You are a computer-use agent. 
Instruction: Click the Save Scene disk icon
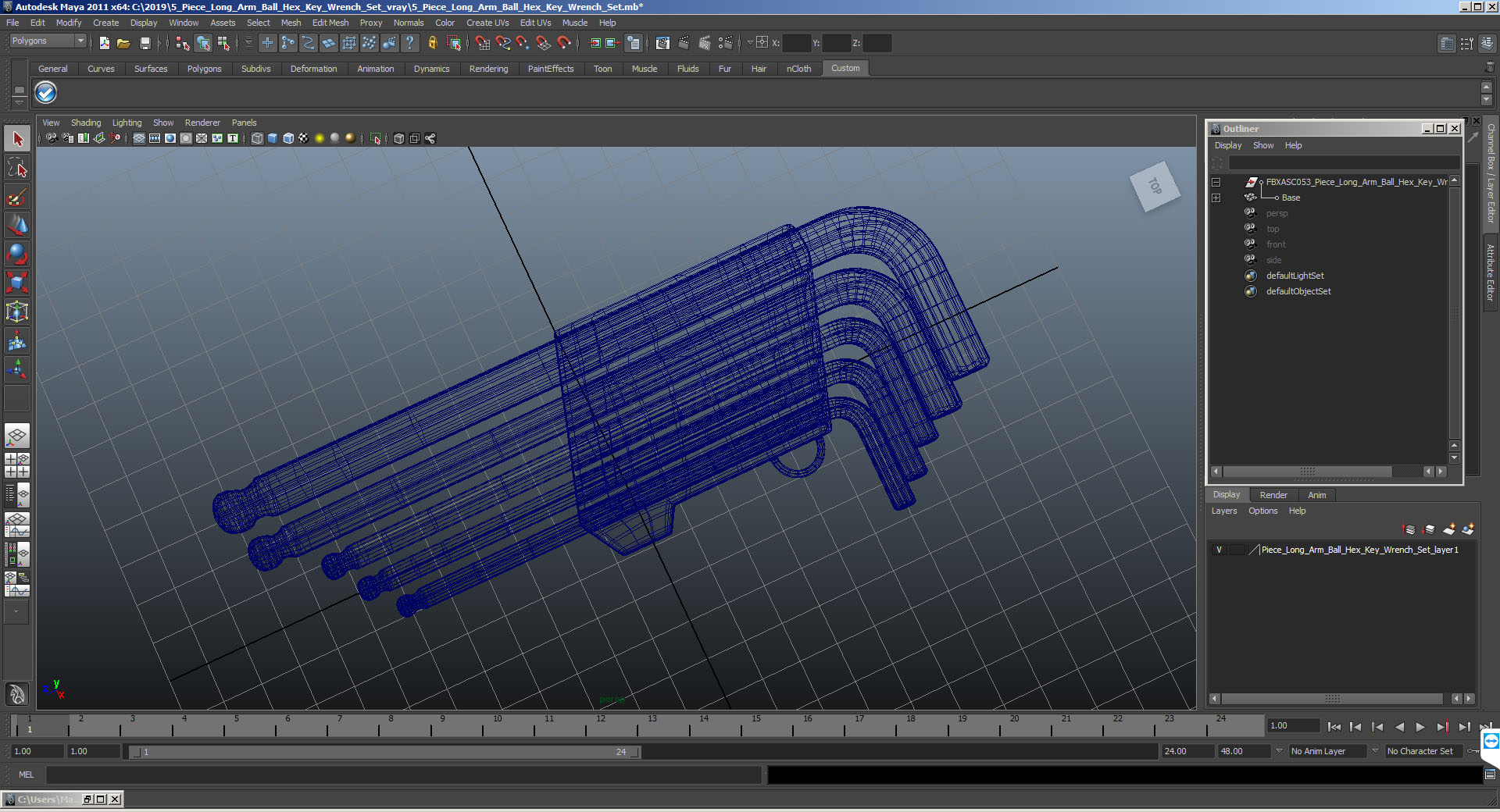click(145, 43)
